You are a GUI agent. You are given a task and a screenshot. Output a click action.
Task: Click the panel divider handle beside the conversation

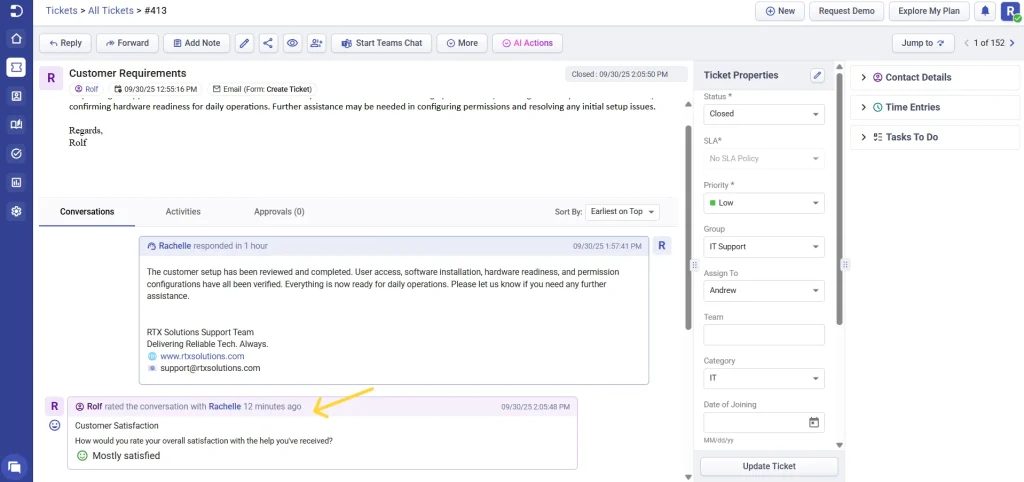(694, 265)
